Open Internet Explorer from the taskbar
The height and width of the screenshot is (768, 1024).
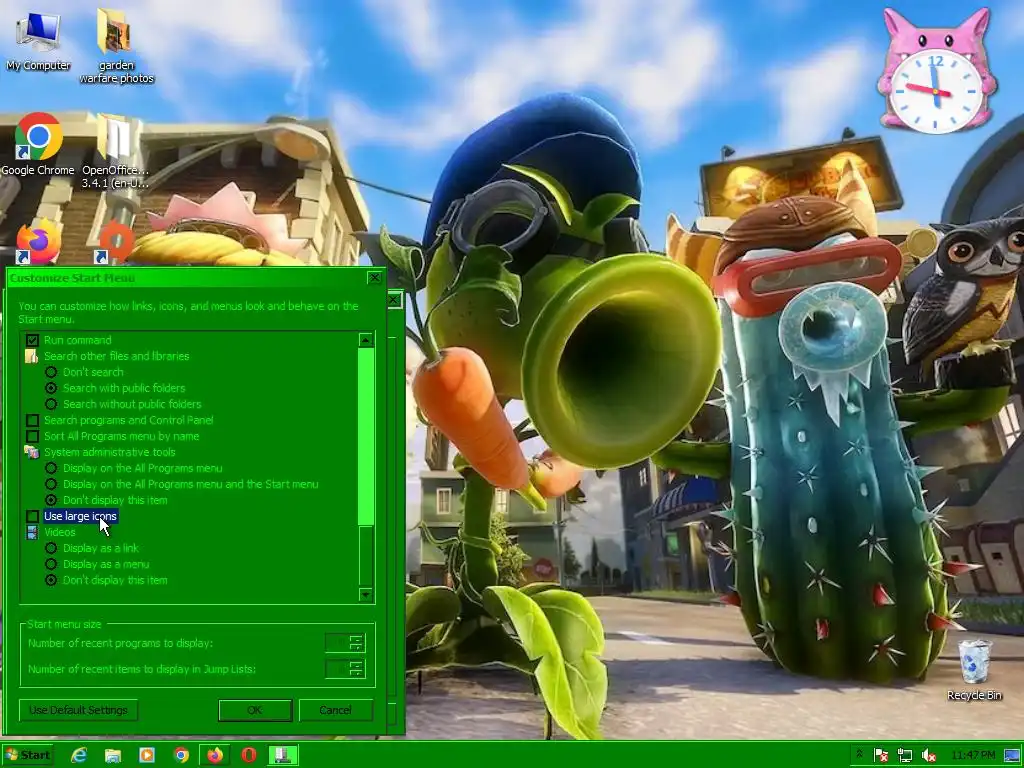point(80,755)
